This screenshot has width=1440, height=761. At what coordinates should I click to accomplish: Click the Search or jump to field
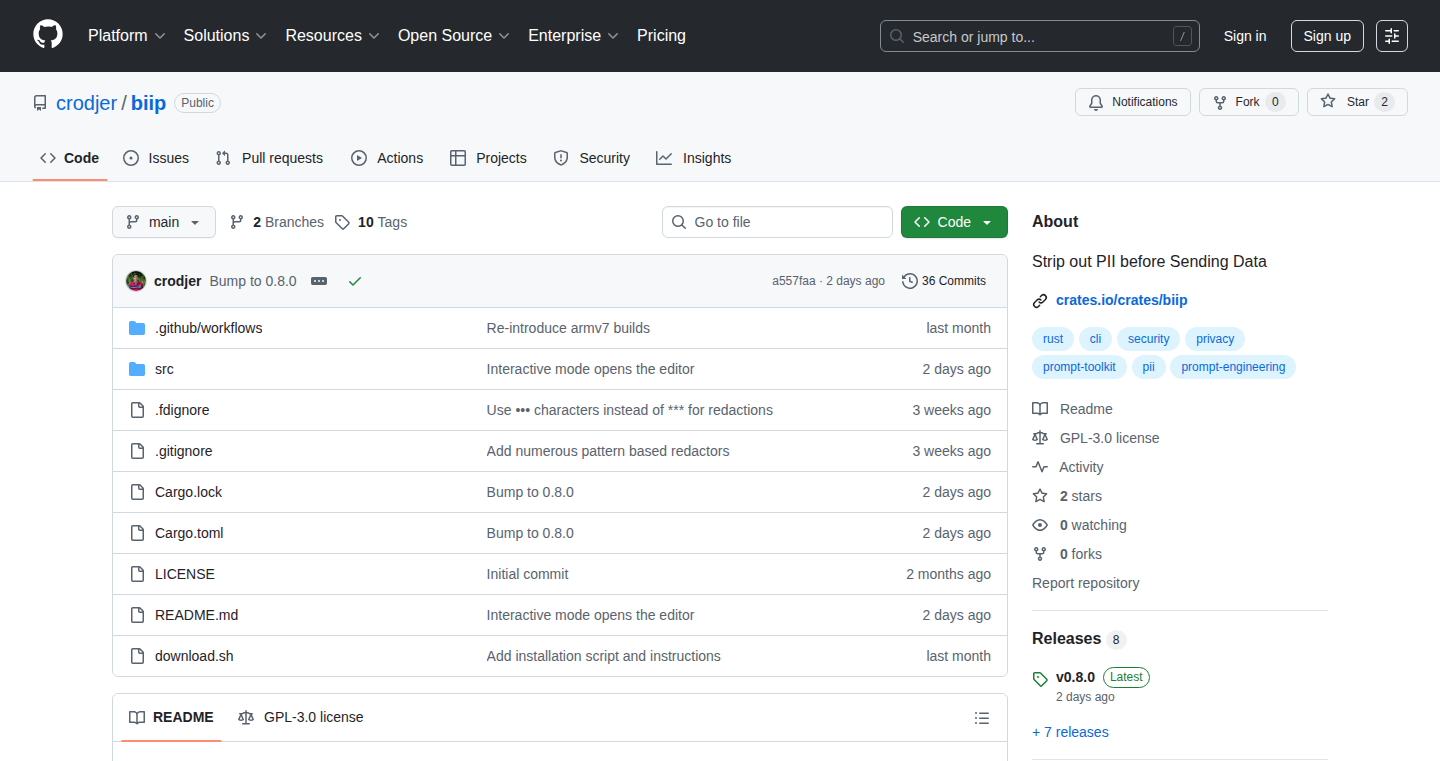point(1040,36)
